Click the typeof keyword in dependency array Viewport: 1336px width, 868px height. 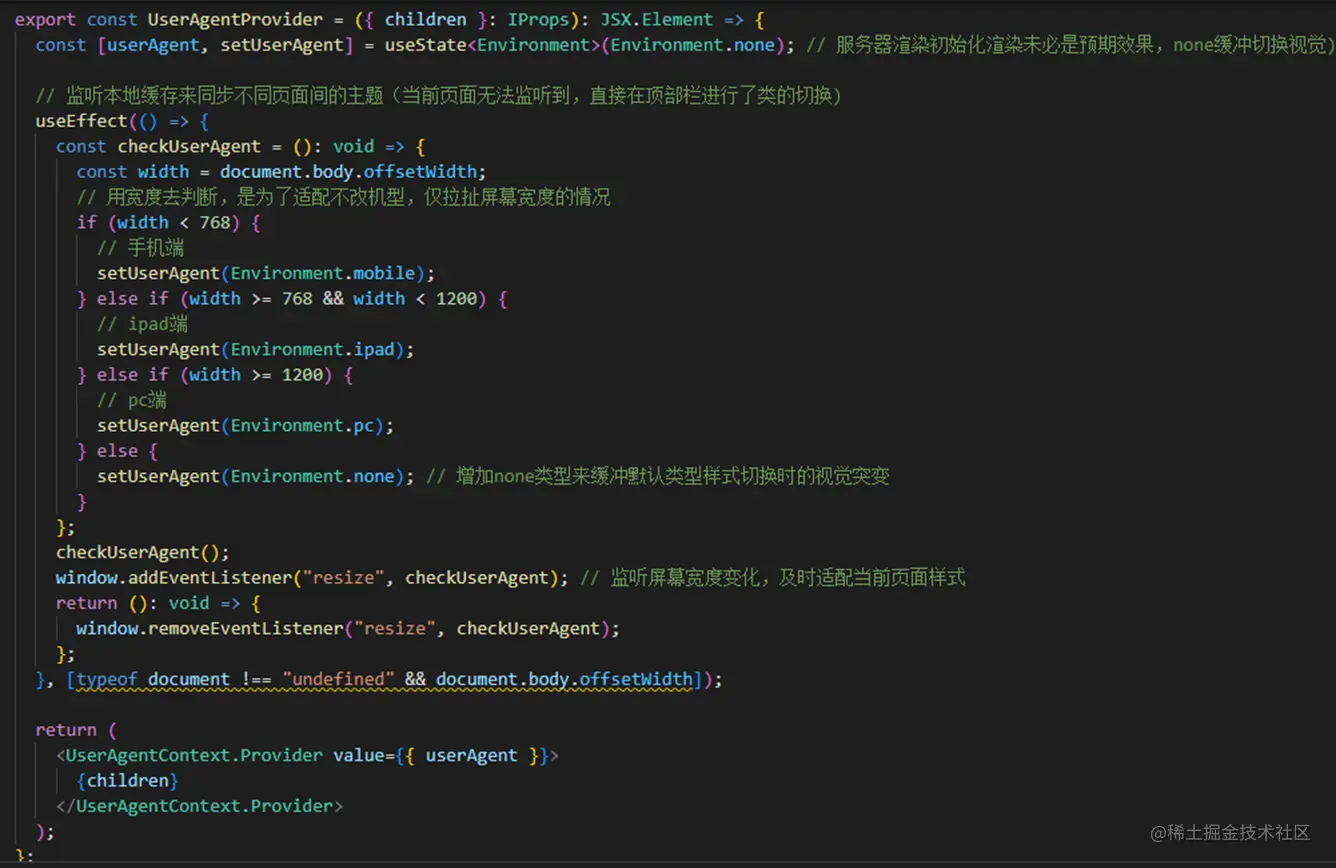[x=107, y=679]
